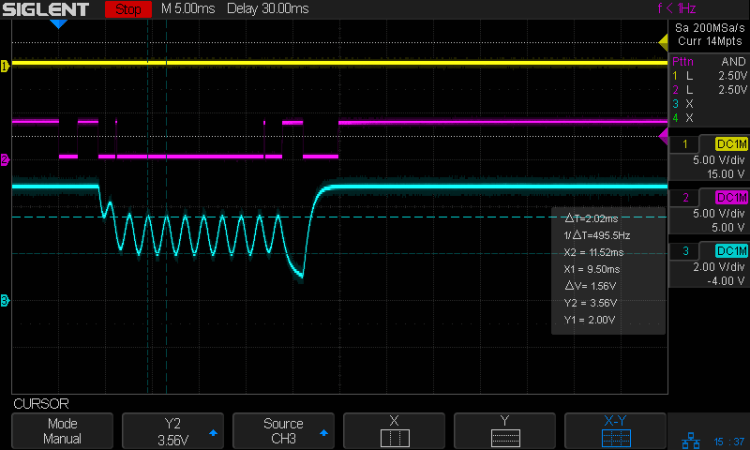This screenshot has height=450, width=750.
Task: Open channel 1 settings box
Action: click(709, 159)
